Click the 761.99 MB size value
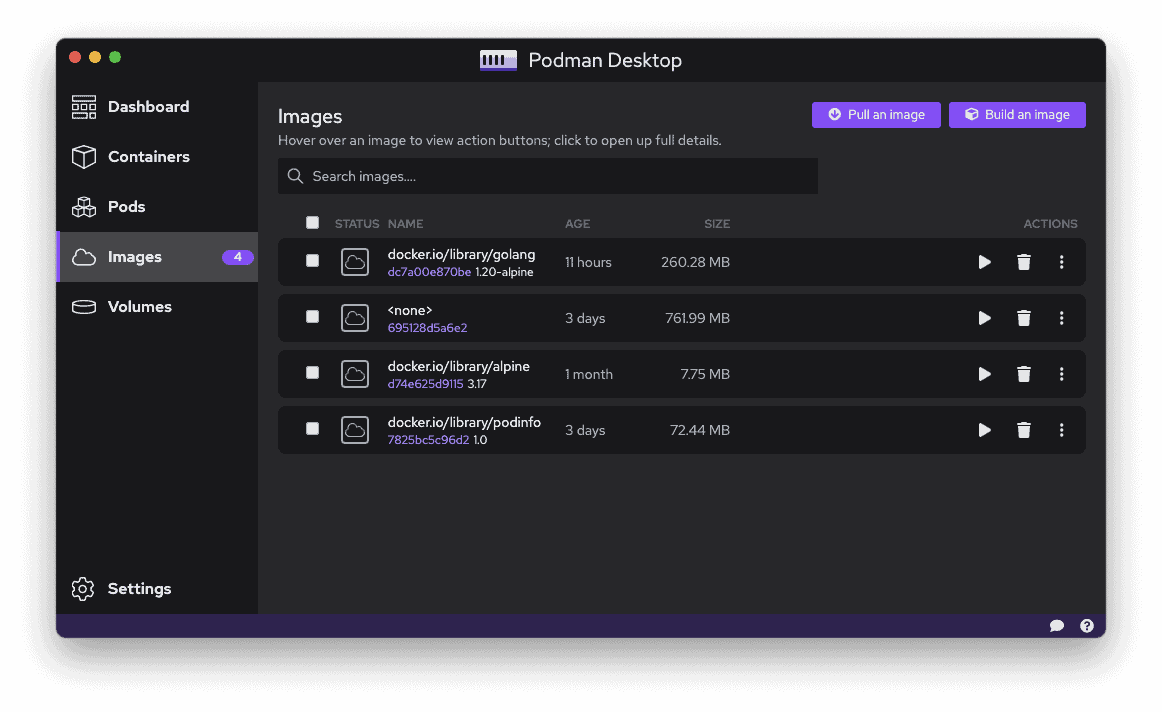The height and width of the screenshot is (712, 1162). [x=697, y=318]
